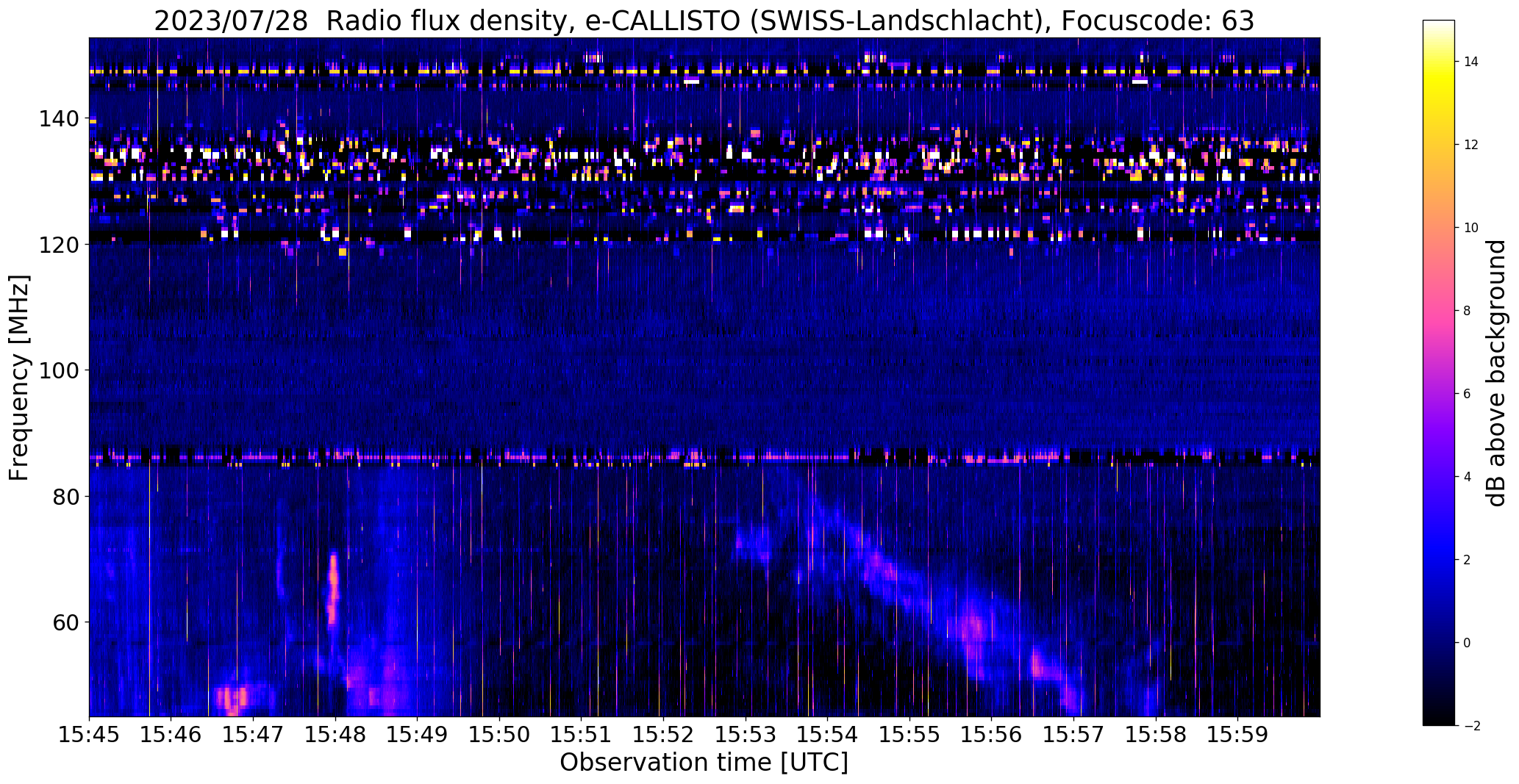Click the 140 frequency tick label
The height and width of the screenshot is (784, 1519).
(x=60, y=118)
